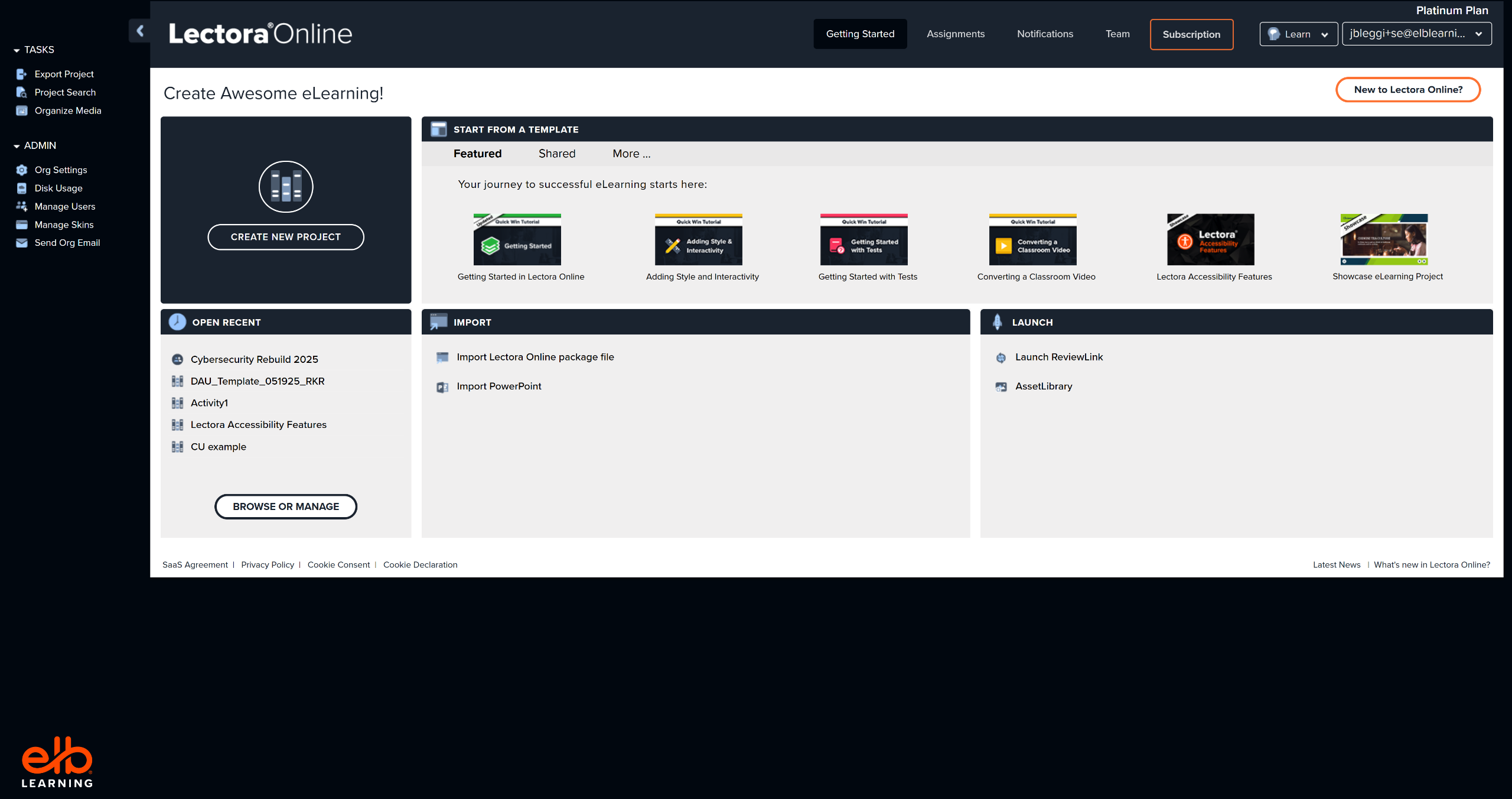Click the Manage Users text link
The height and width of the screenshot is (799, 1512).
[65, 206]
